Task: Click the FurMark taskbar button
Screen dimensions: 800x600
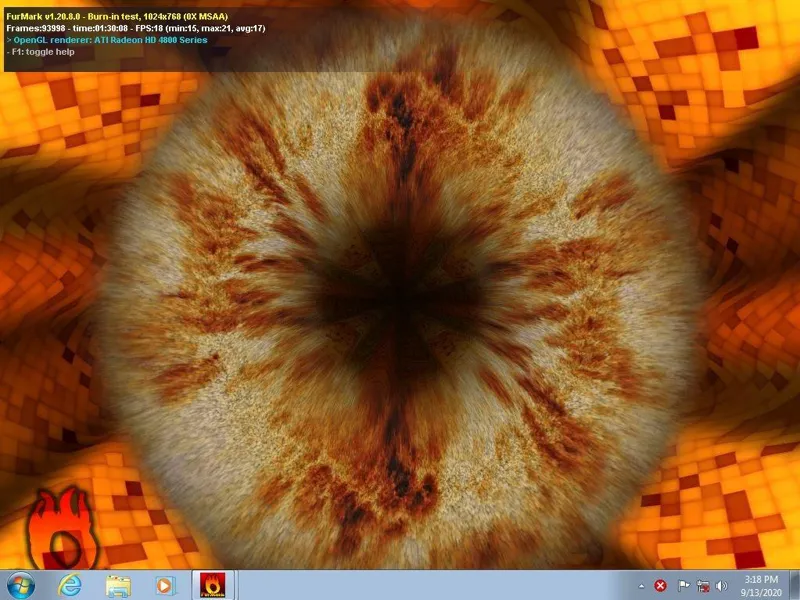Action: coord(212,584)
